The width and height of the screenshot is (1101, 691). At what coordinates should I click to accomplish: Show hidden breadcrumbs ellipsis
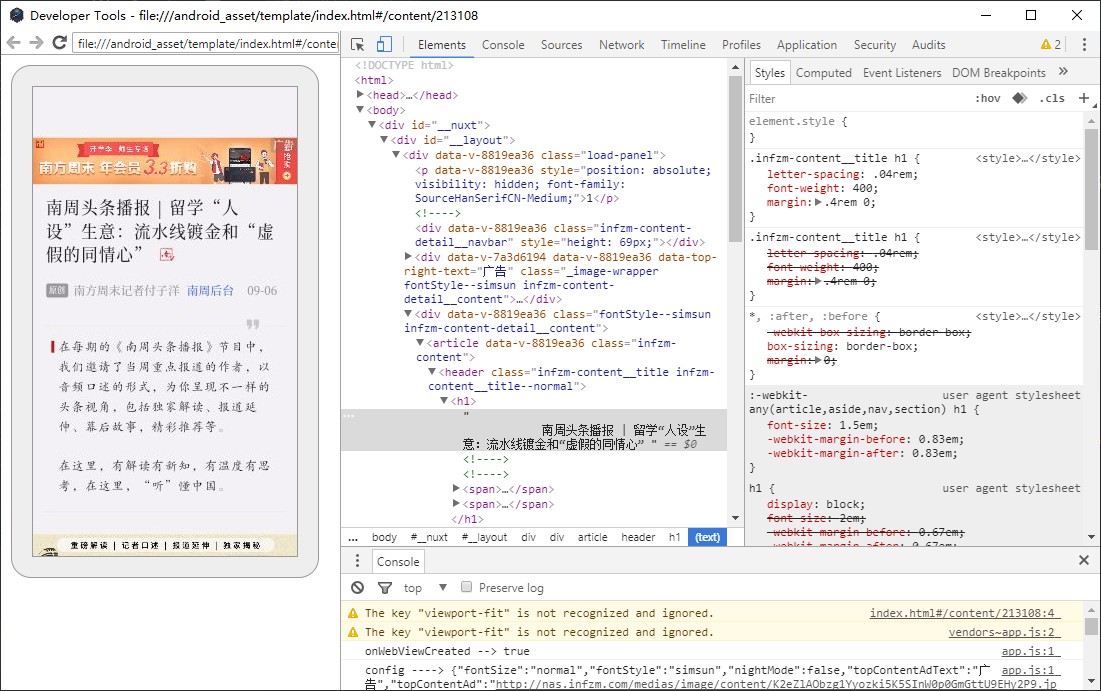(352, 537)
